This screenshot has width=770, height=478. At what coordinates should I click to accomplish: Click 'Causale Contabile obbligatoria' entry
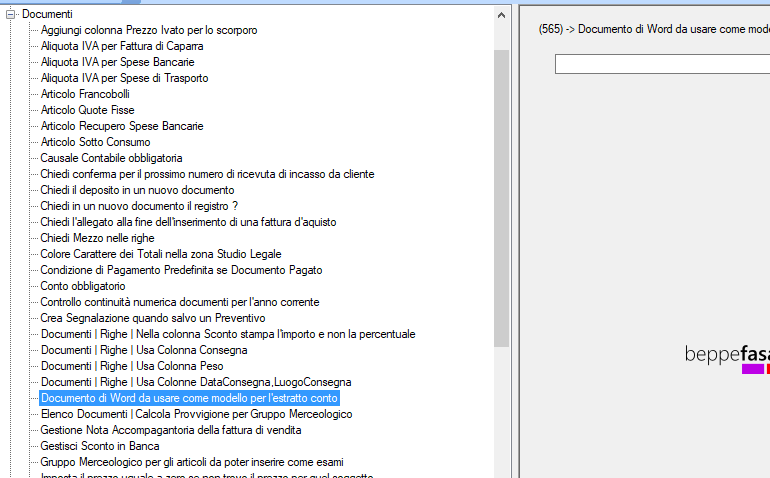point(111,158)
